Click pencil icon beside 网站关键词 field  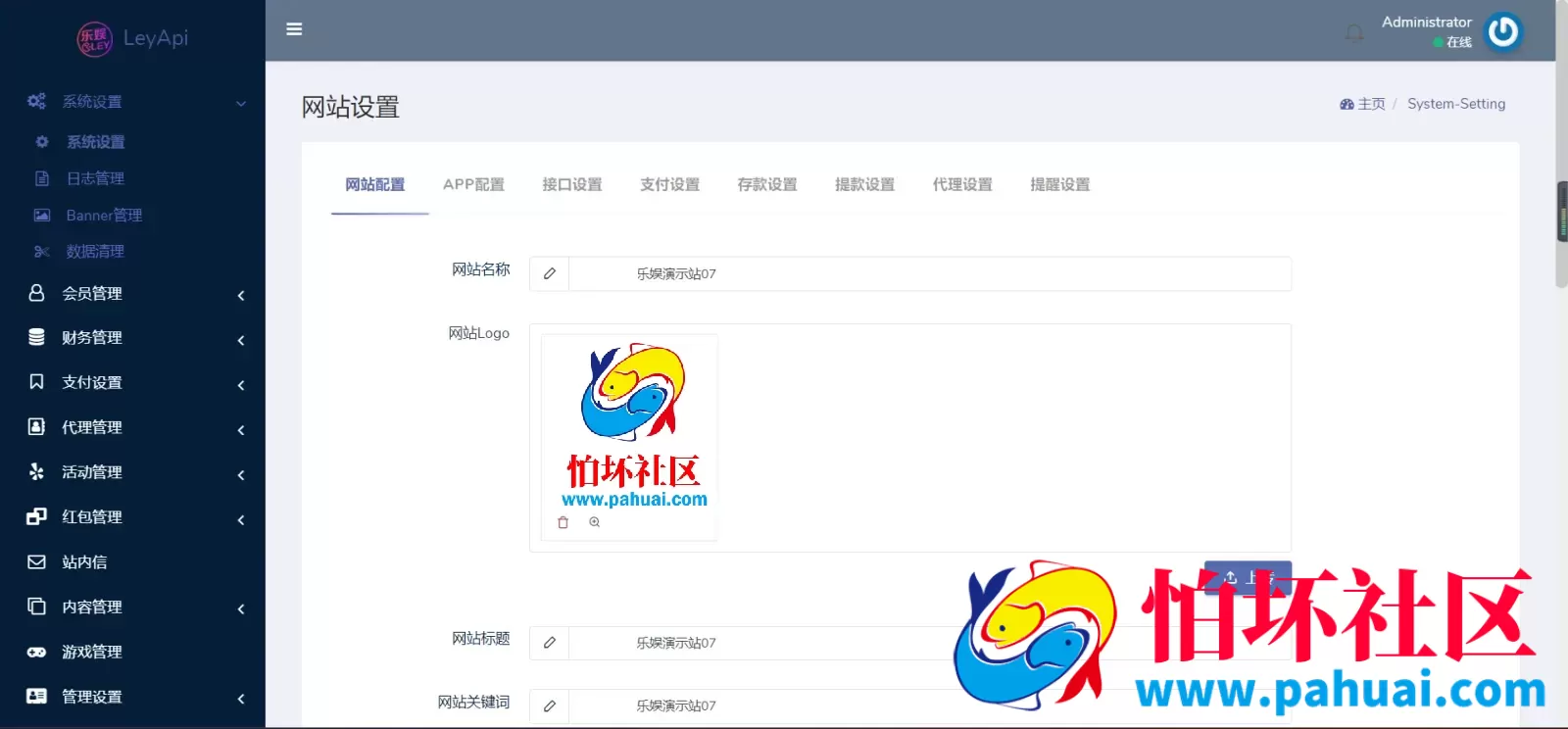coord(549,705)
